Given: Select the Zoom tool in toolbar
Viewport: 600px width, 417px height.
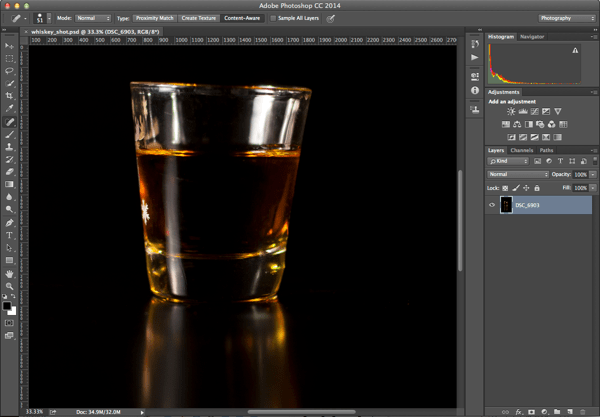Looking at the screenshot, I should (x=10, y=286).
